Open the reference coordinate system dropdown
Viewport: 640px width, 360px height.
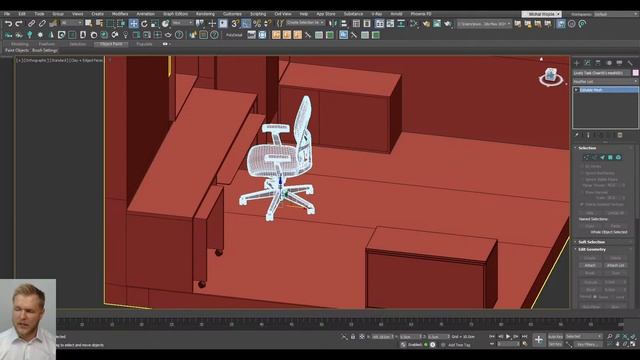pyautogui.click(x=182, y=23)
